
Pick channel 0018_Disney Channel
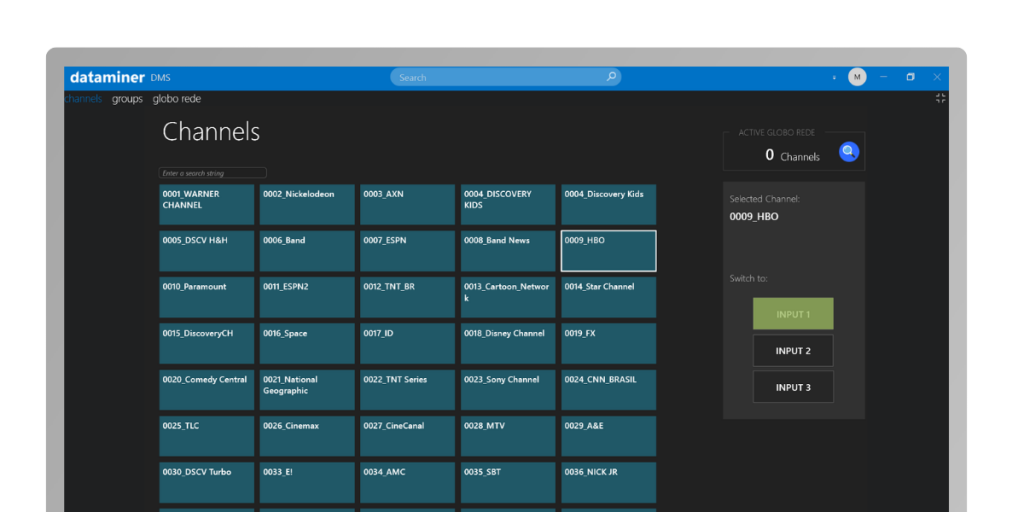click(508, 344)
